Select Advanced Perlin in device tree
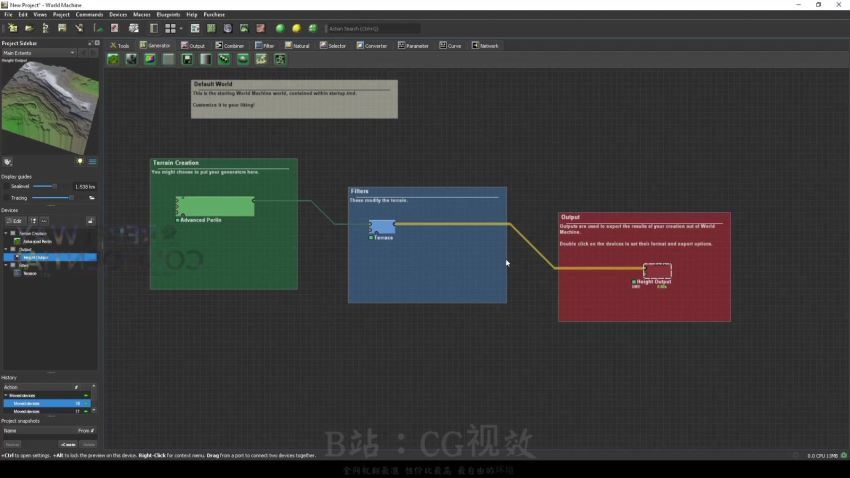Screen dimensions: 850x478 tap(37, 241)
